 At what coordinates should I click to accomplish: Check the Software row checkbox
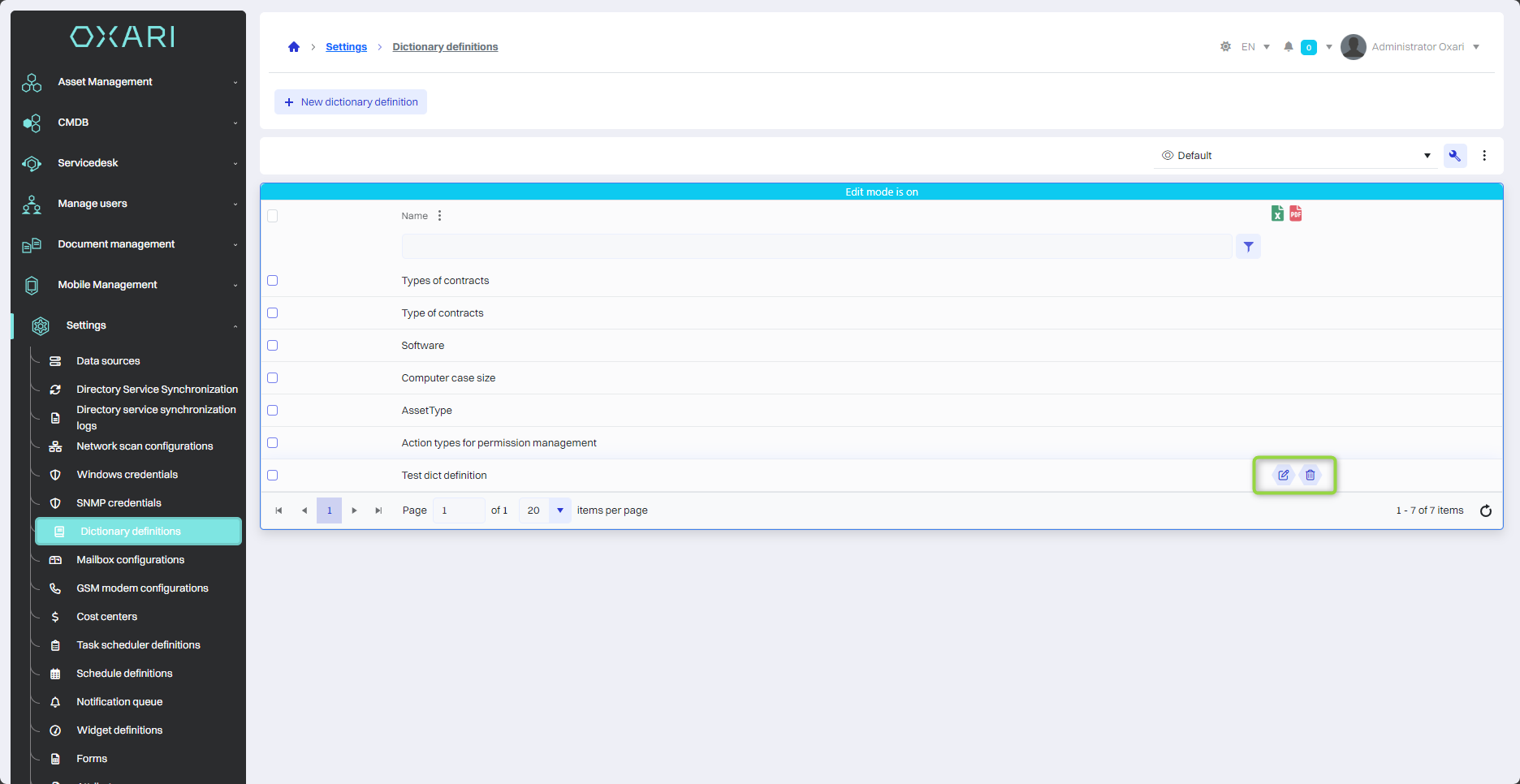[273, 346]
